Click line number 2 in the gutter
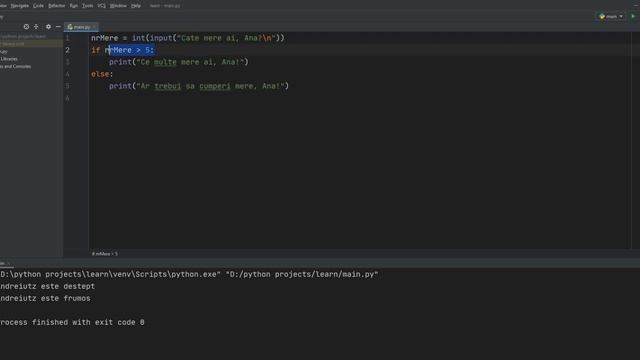The image size is (640, 360). point(67,50)
